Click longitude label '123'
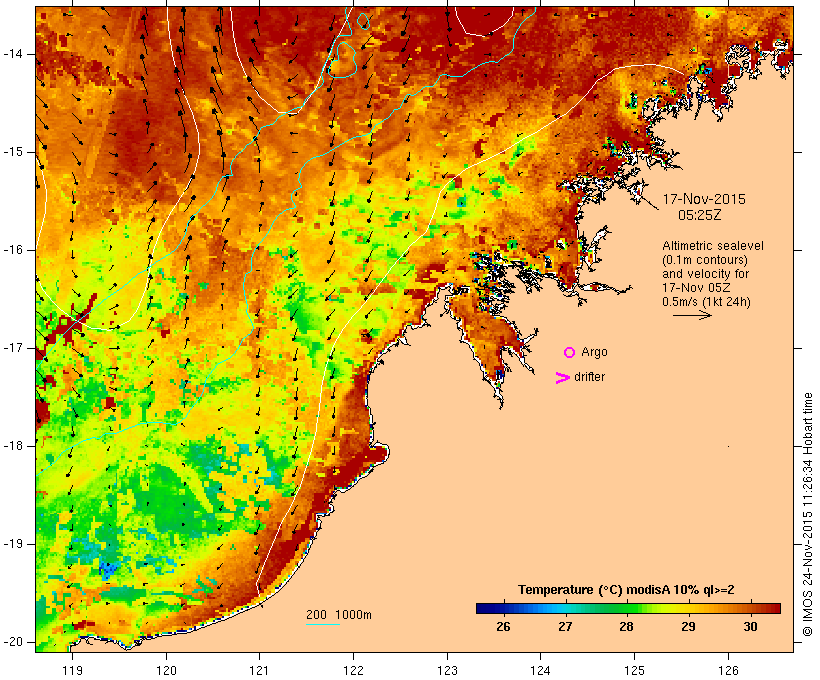The image size is (820, 680). pos(447,670)
